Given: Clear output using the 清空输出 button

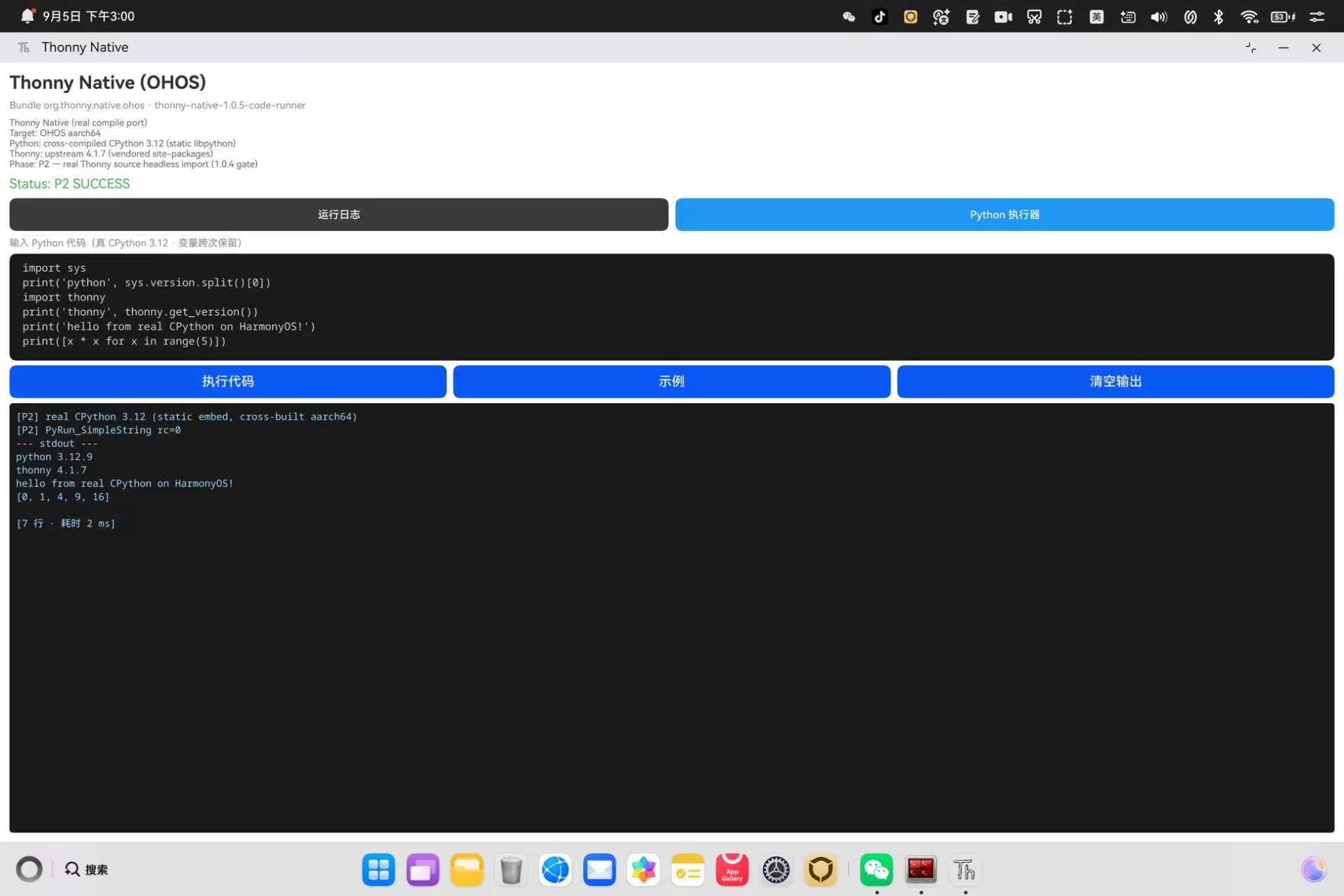Looking at the screenshot, I should (x=1116, y=381).
